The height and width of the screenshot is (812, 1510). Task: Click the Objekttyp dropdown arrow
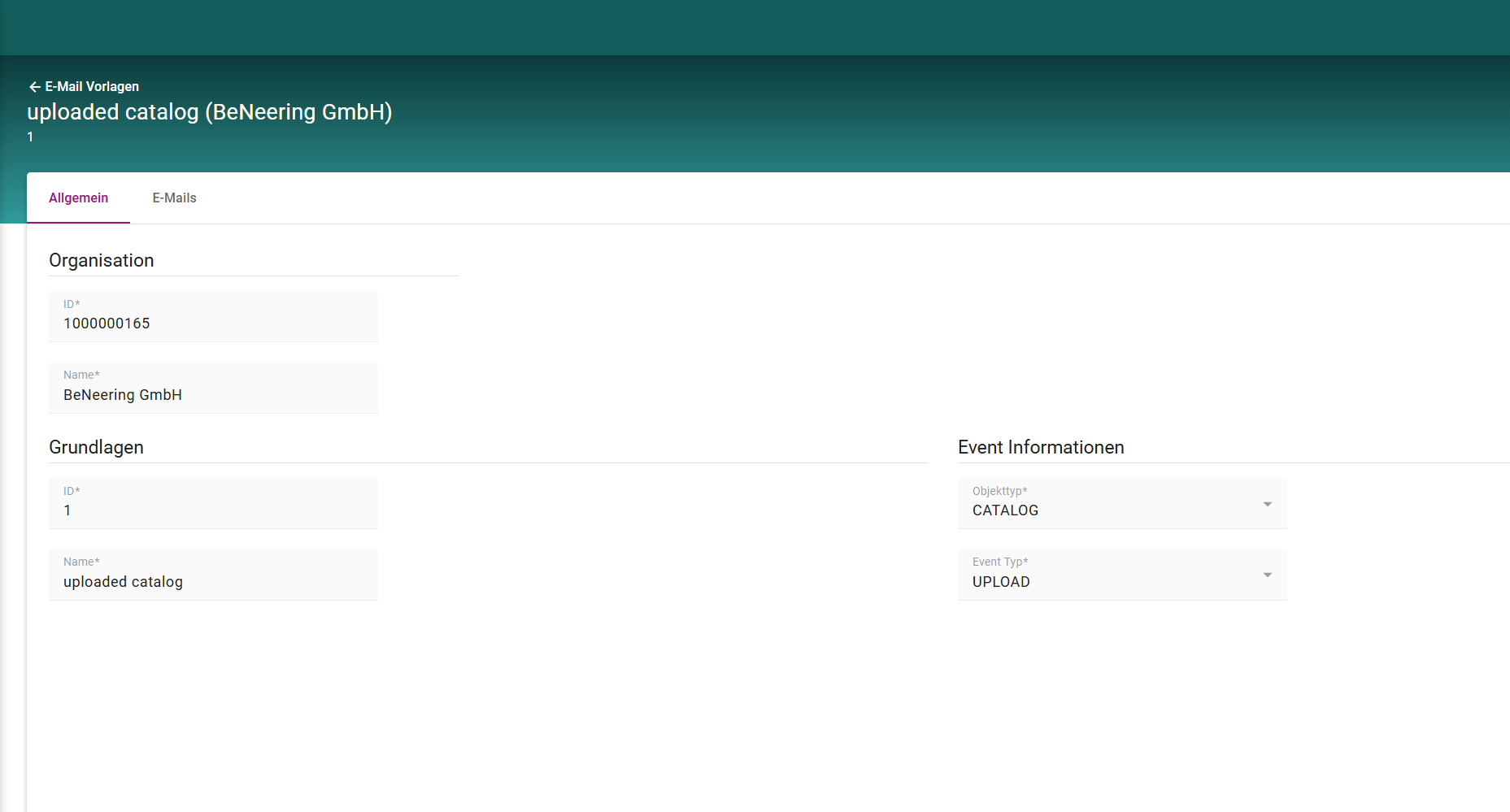(1267, 505)
